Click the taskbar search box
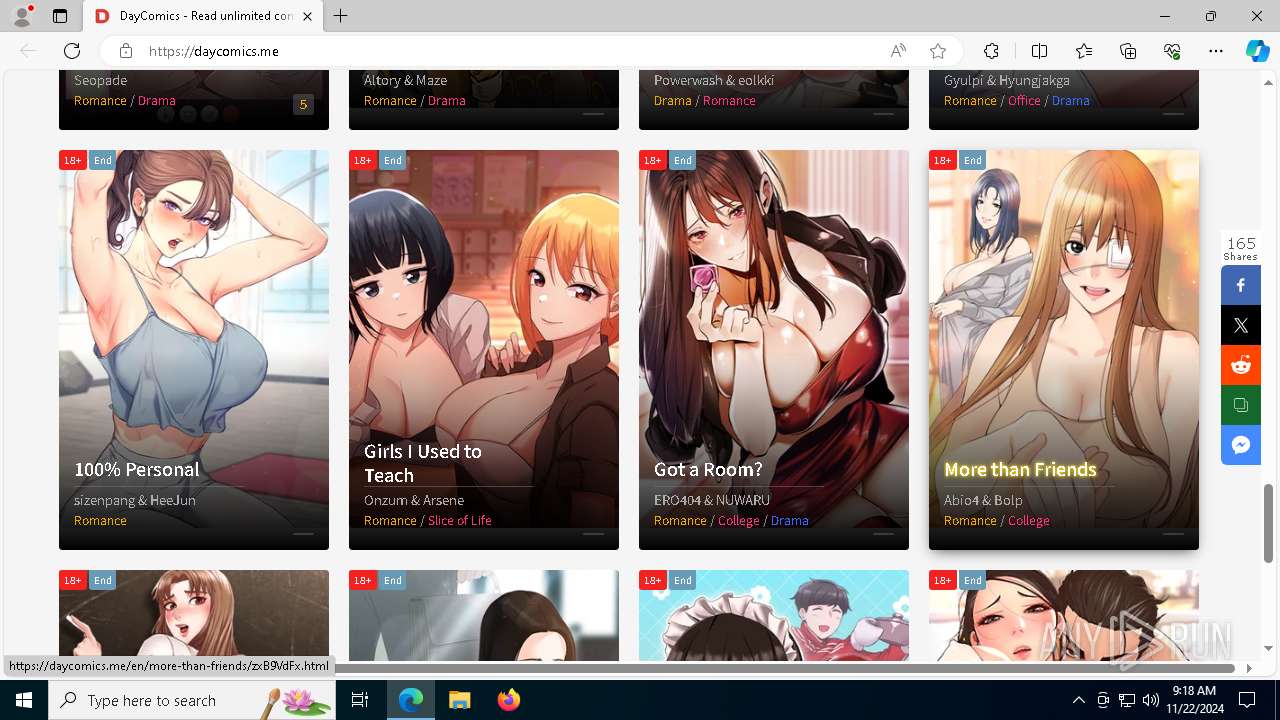Screen dimensions: 1280x720 [192, 700]
